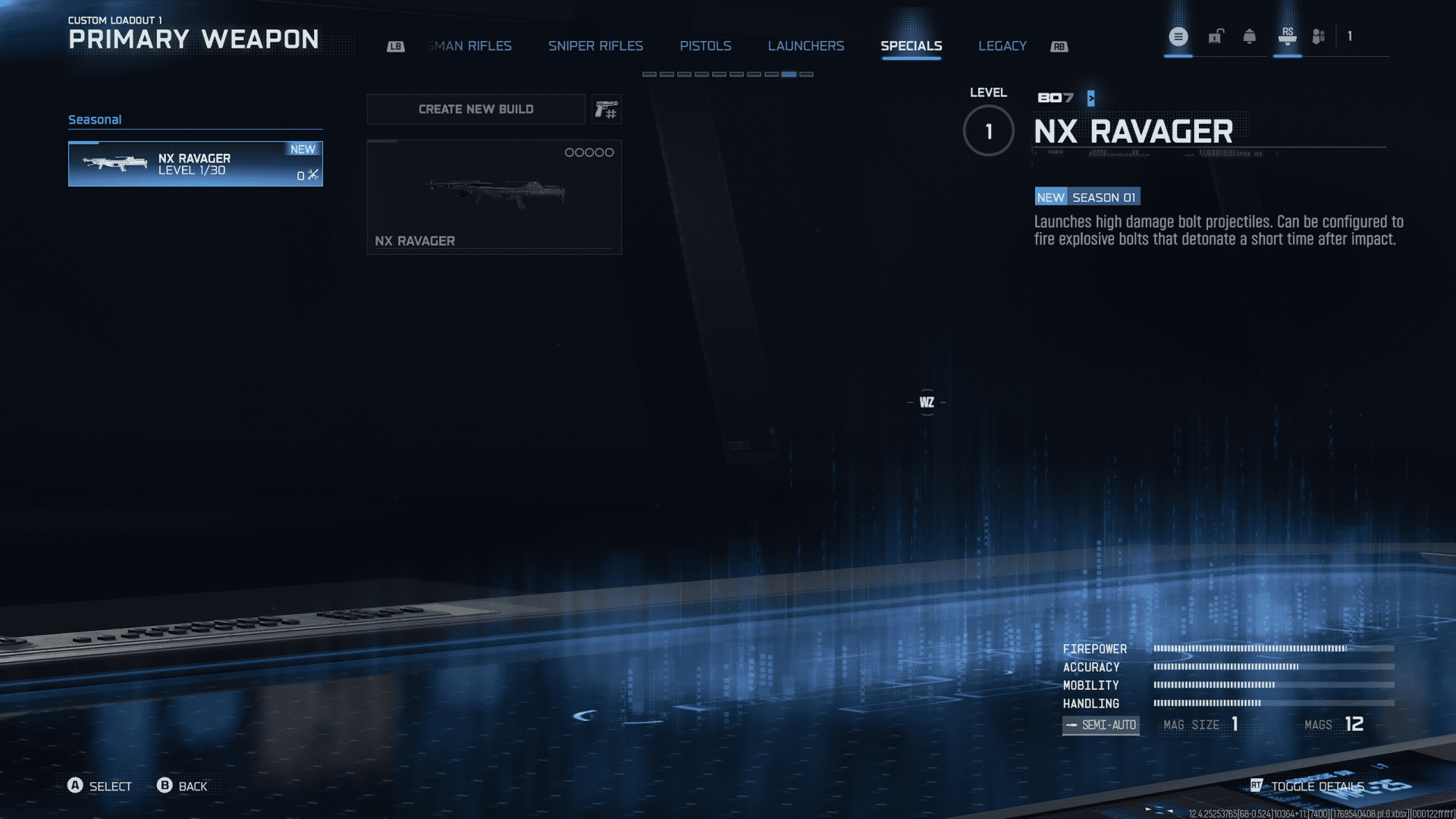Click the import build code gun icon

coord(606,110)
